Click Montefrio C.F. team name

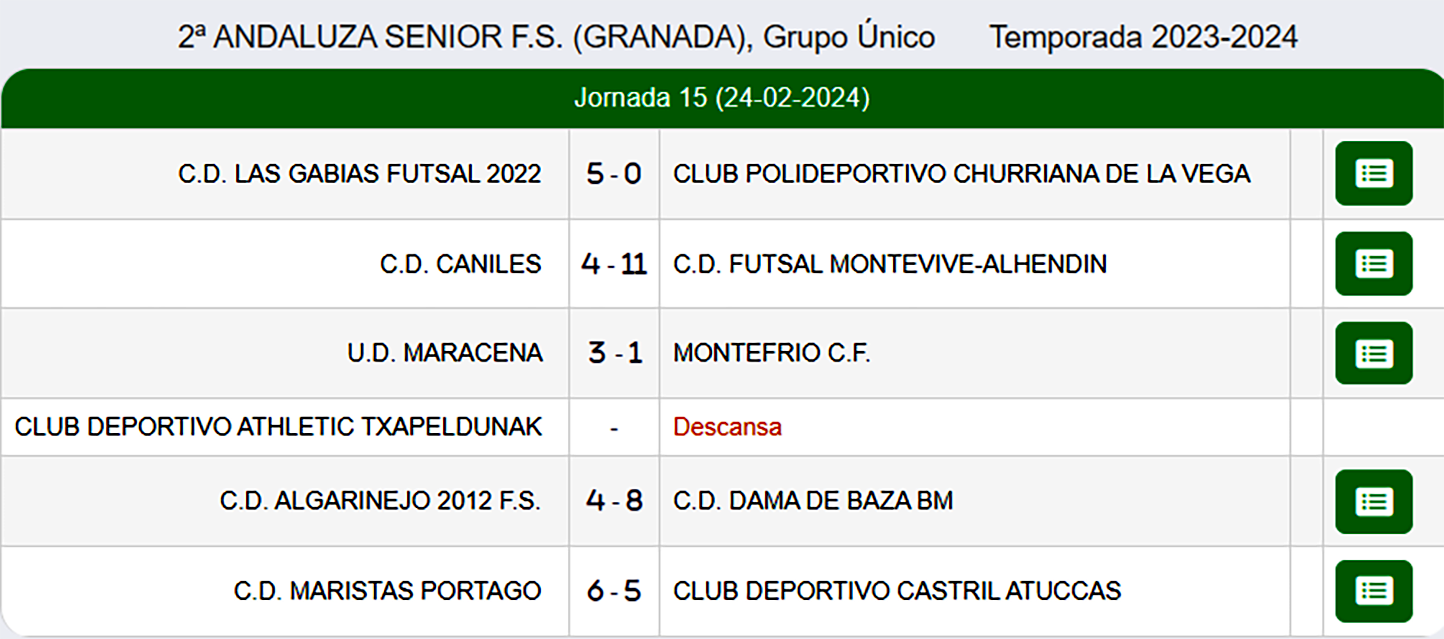pos(772,353)
